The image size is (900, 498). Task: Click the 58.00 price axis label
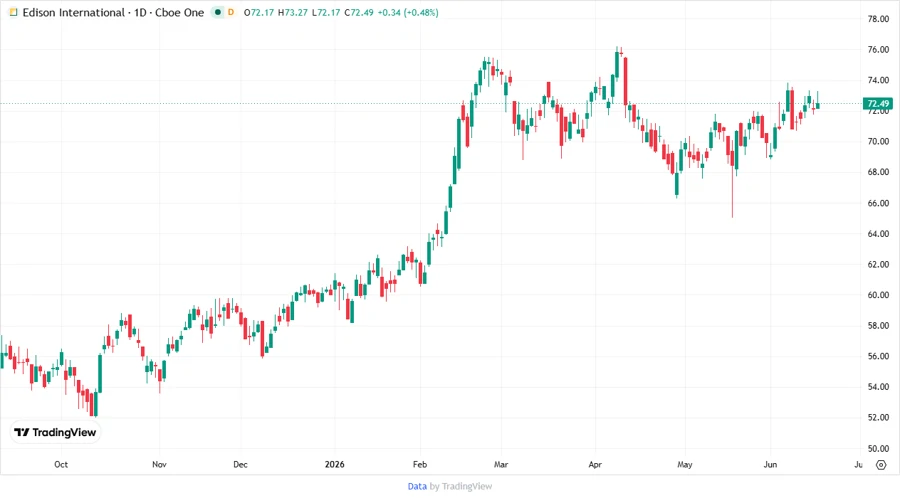click(878, 326)
